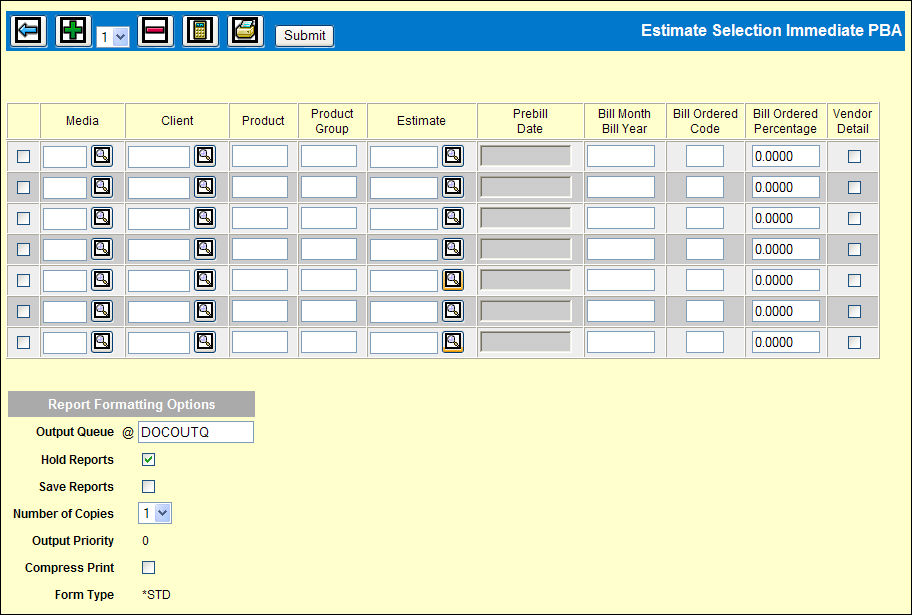The width and height of the screenshot is (912, 615).
Task: Click the second row Bill Ordered Percentage field
Action: (x=786, y=187)
